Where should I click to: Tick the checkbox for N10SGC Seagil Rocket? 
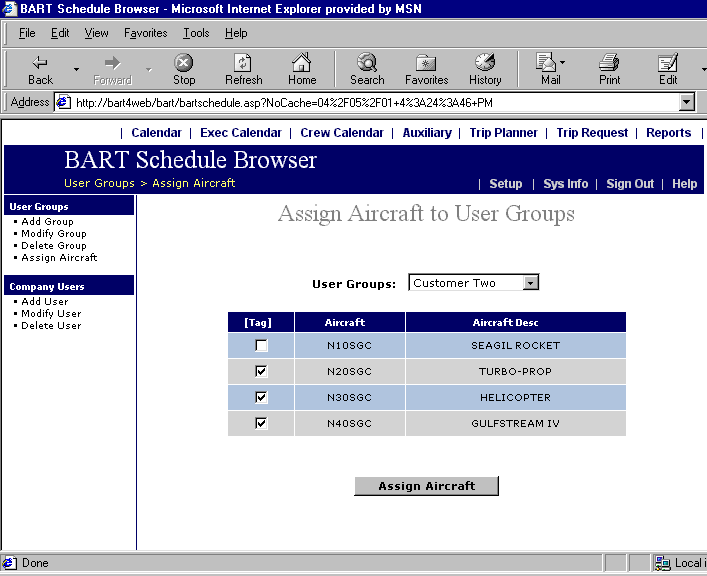261,346
